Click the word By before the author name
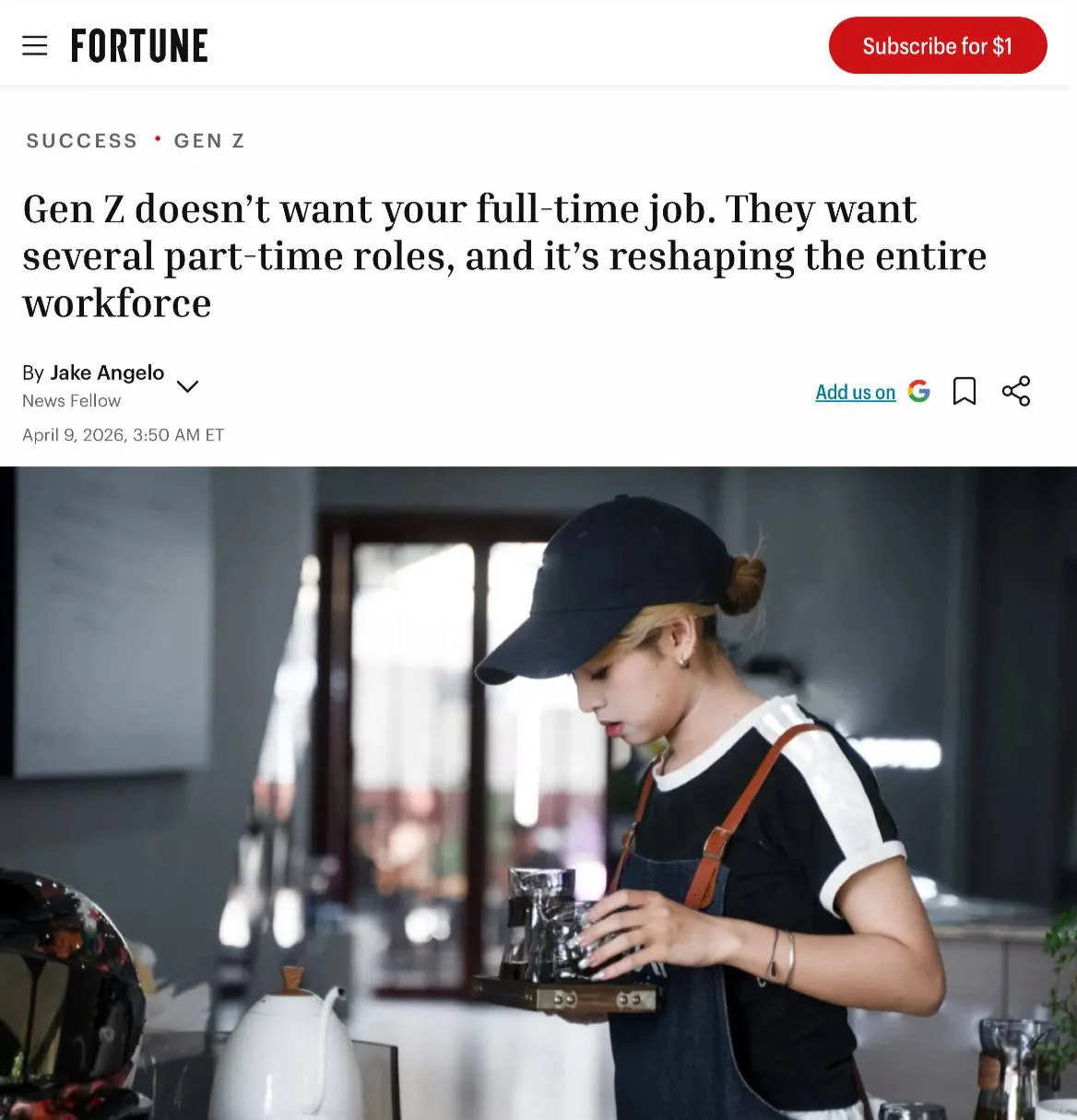Viewport: 1077px width, 1120px height. click(x=33, y=372)
